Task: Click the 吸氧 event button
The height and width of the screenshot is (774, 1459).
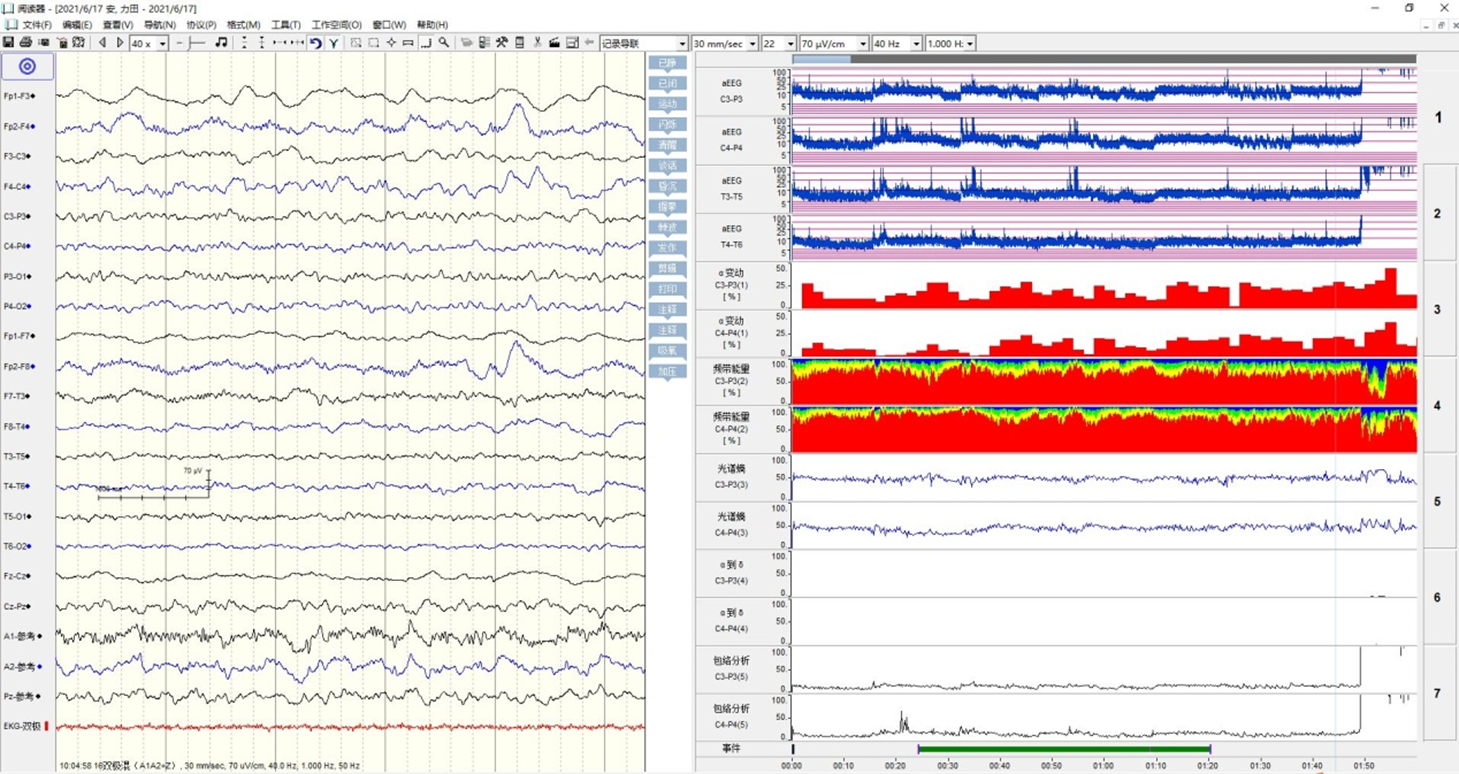Action: (x=667, y=351)
